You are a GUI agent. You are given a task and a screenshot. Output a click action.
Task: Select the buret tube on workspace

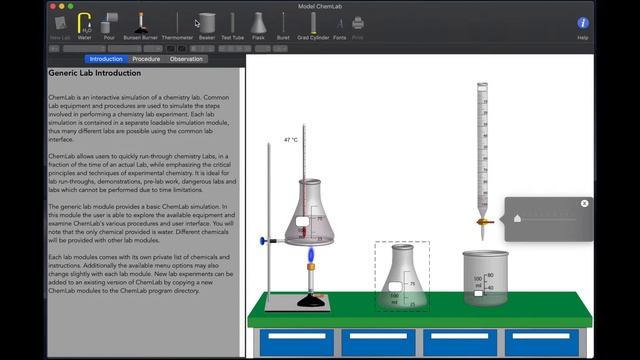coord(482,149)
